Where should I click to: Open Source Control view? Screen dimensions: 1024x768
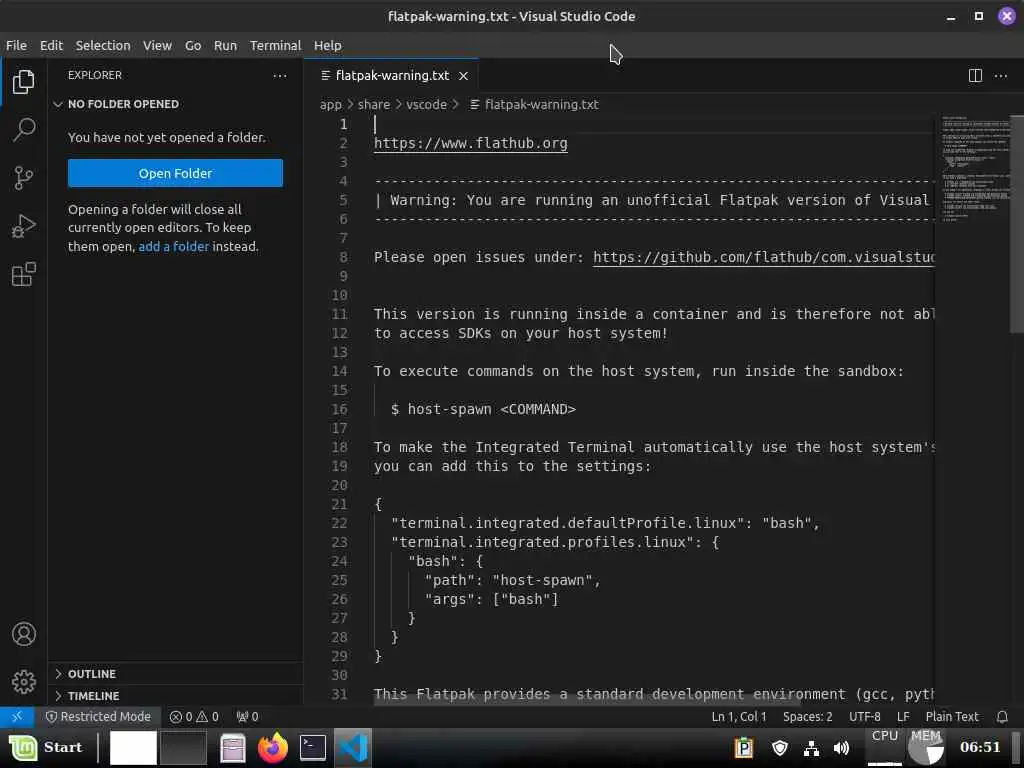pyautogui.click(x=24, y=178)
